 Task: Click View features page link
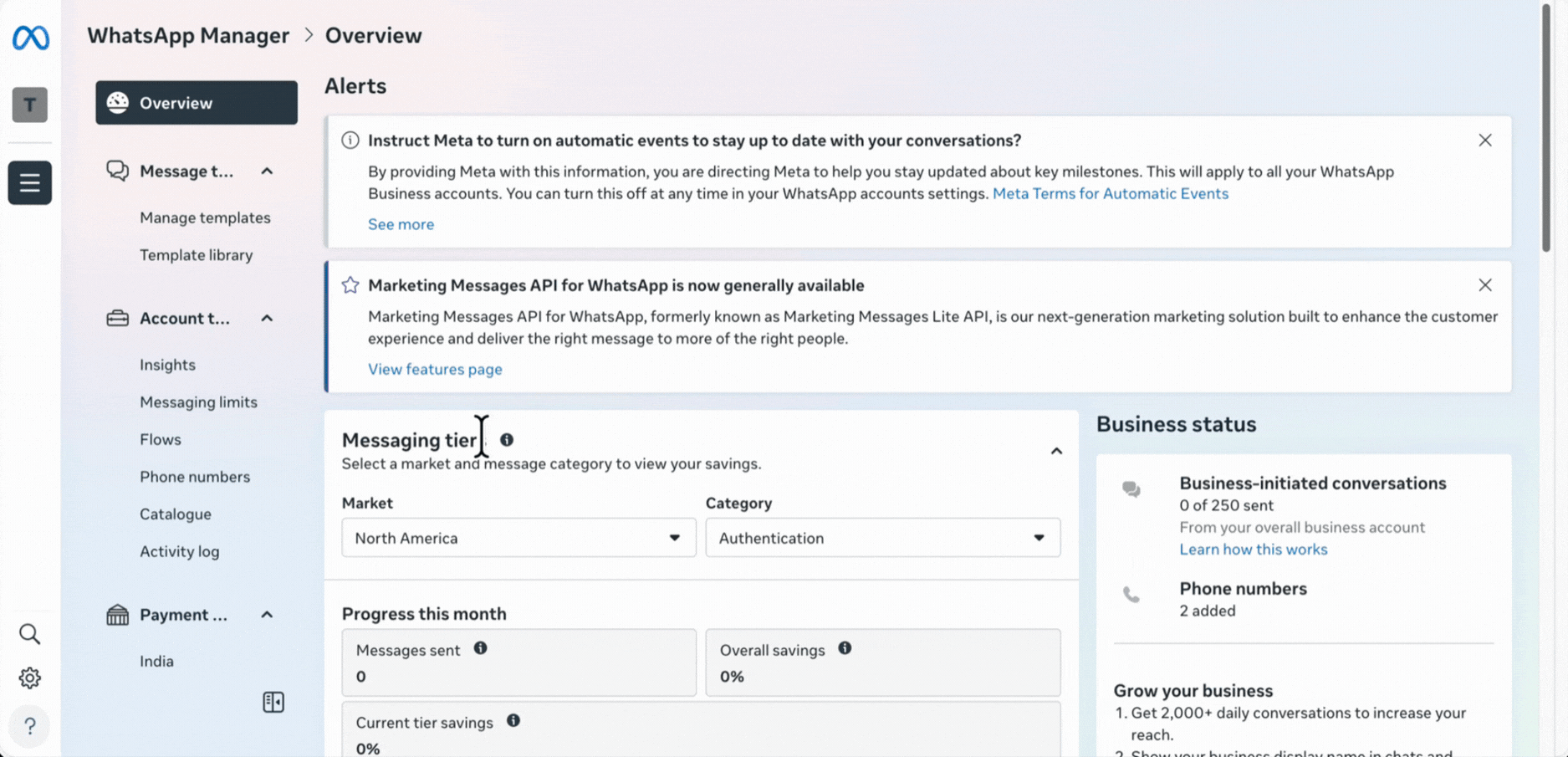point(435,369)
